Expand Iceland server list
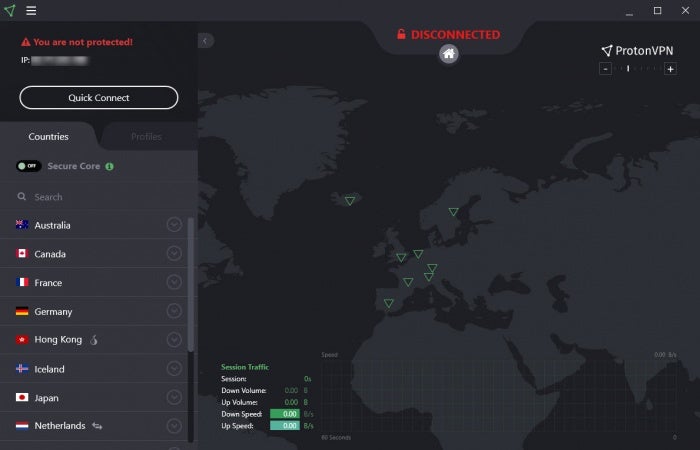This screenshot has height=450, width=700. coord(174,368)
